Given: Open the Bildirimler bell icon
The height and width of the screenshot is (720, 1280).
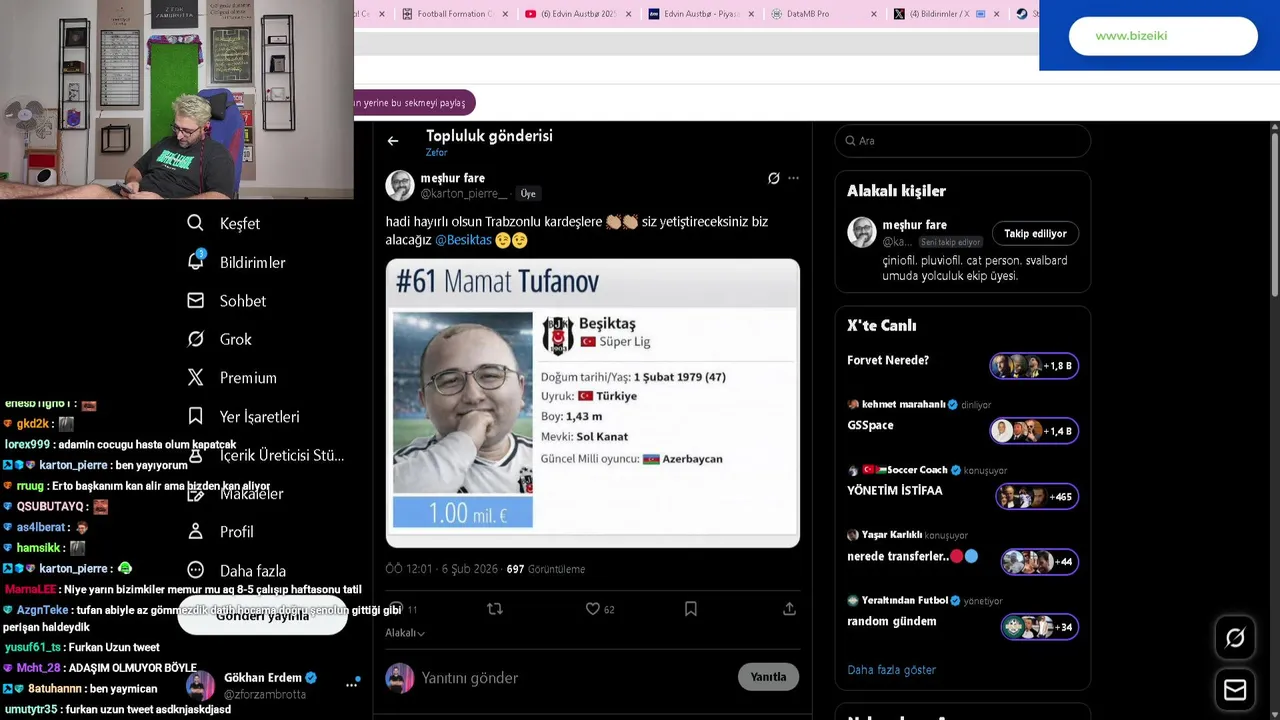Looking at the screenshot, I should coord(196,261).
